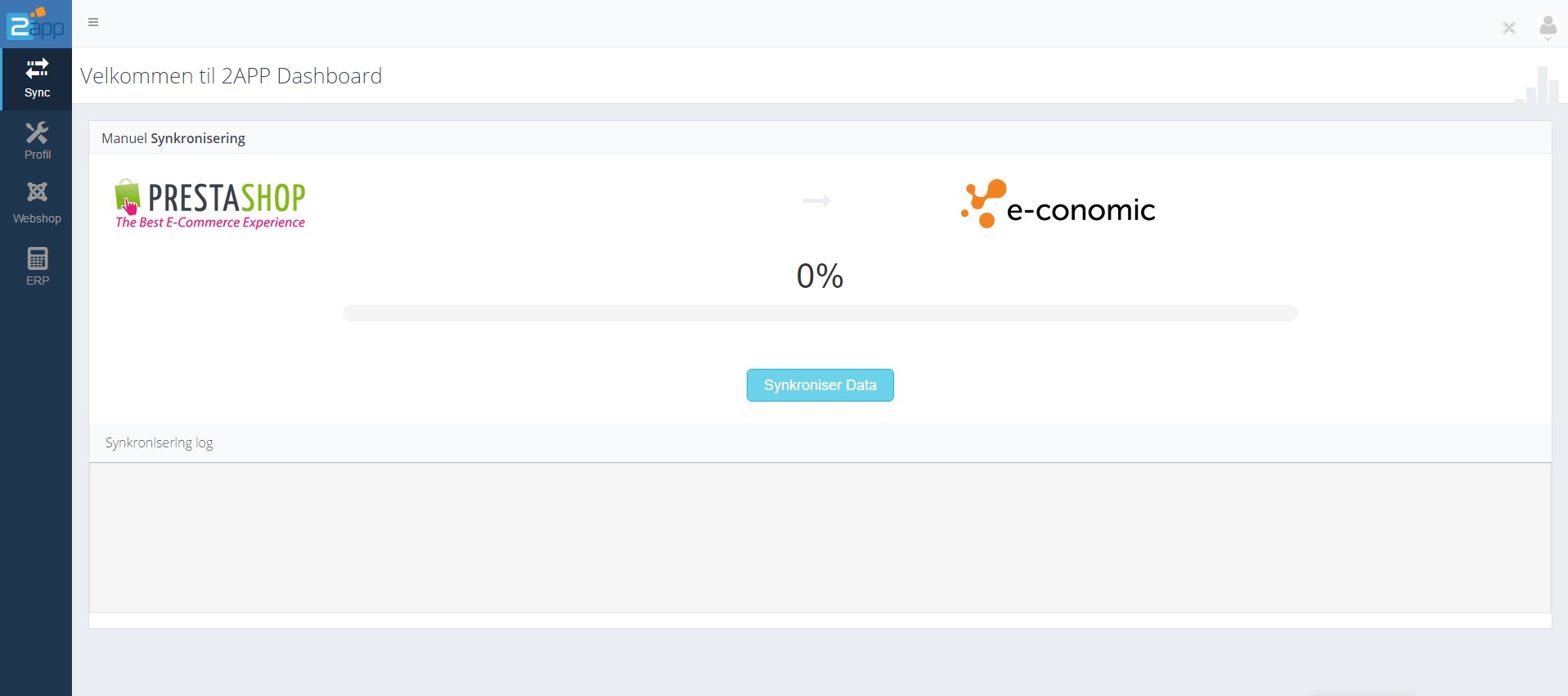Open ERP settings using the calculator icon
The width and height of the screenshot is (1568, 696).
coord(37,263)
